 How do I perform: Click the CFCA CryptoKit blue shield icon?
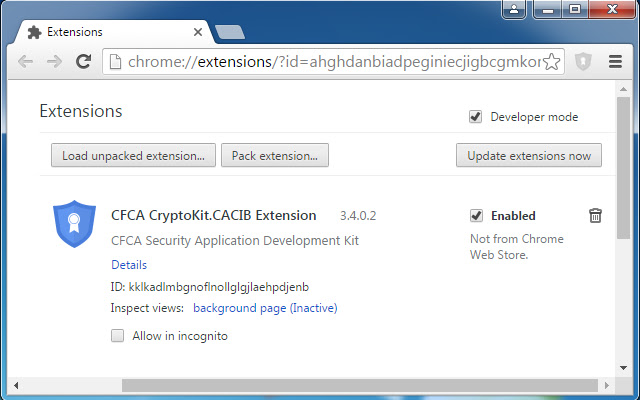coord(74,224)
